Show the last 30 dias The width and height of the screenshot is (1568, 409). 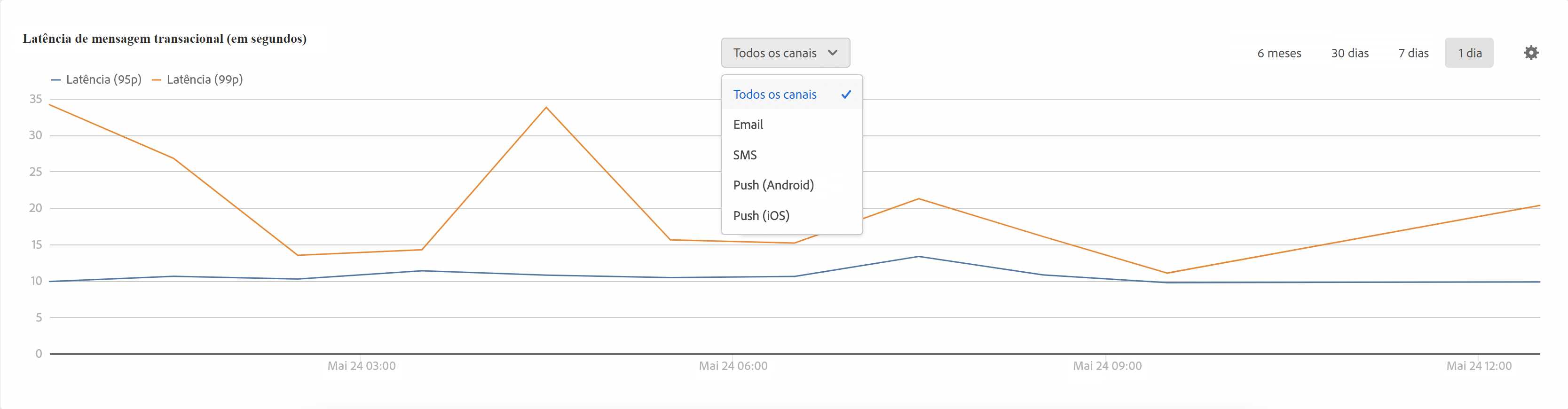tap(1349, 53)
